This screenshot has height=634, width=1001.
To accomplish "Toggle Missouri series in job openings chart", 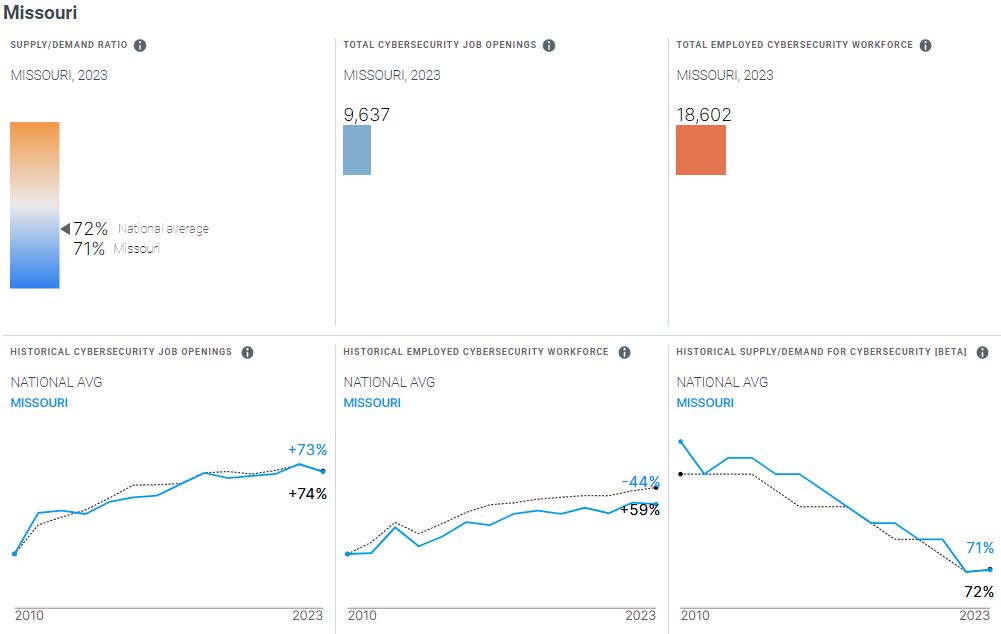I will [39, 403].
